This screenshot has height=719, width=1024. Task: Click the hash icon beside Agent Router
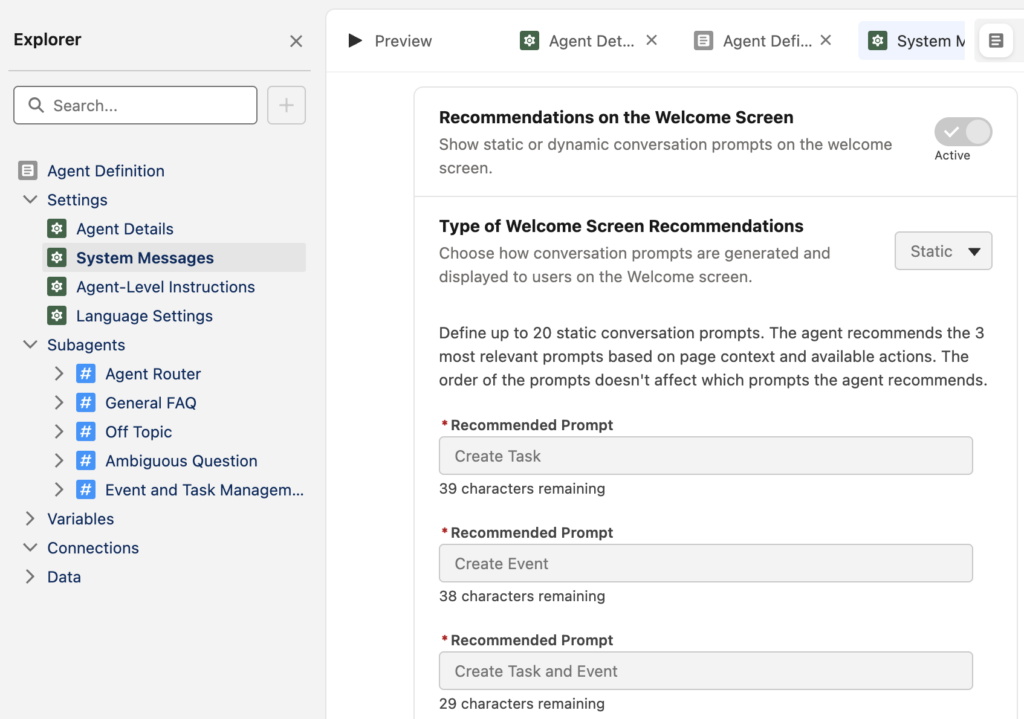[86, 374]
